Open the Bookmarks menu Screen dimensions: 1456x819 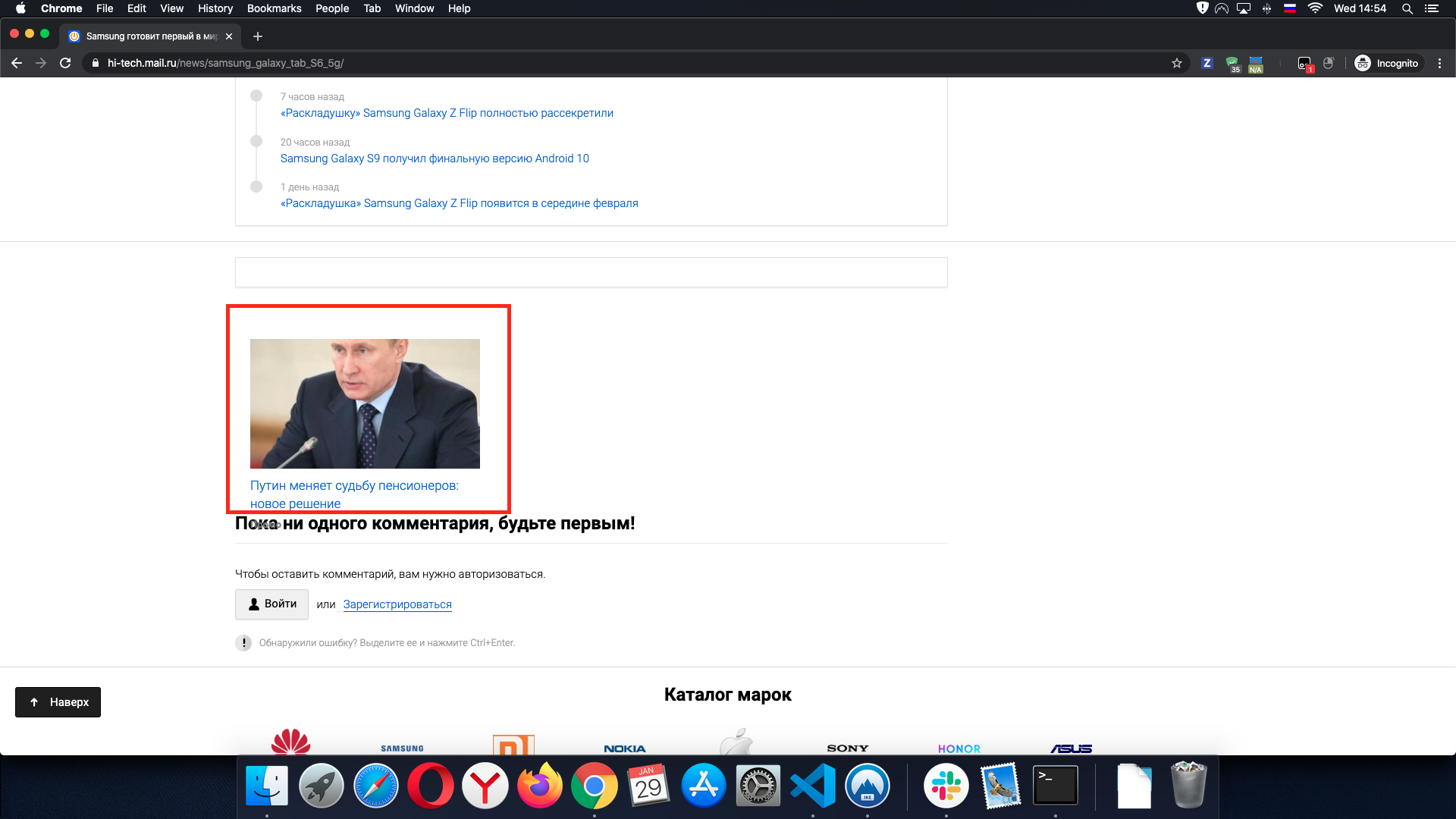click(x=275, y=8)
